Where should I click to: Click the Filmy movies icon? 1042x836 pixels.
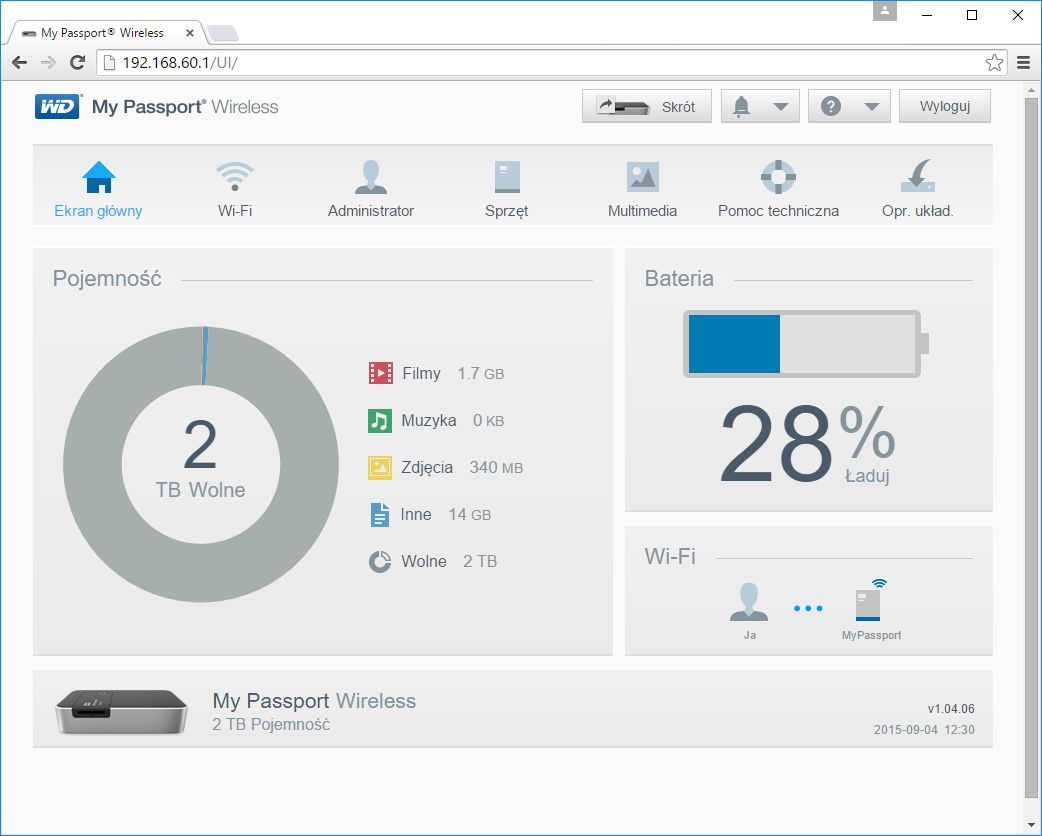coord(380,372)
